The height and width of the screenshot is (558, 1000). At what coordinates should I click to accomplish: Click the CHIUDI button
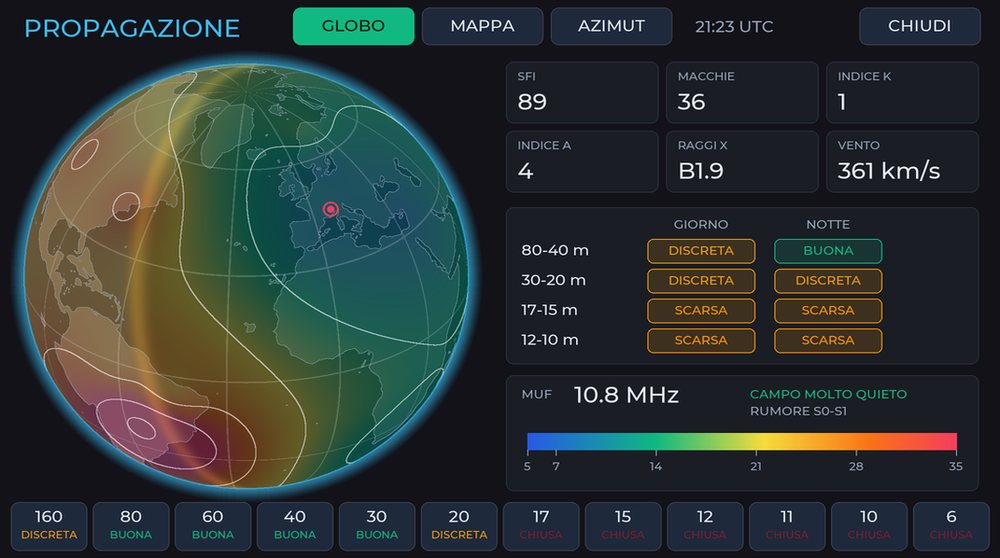(x=920, y=26)
